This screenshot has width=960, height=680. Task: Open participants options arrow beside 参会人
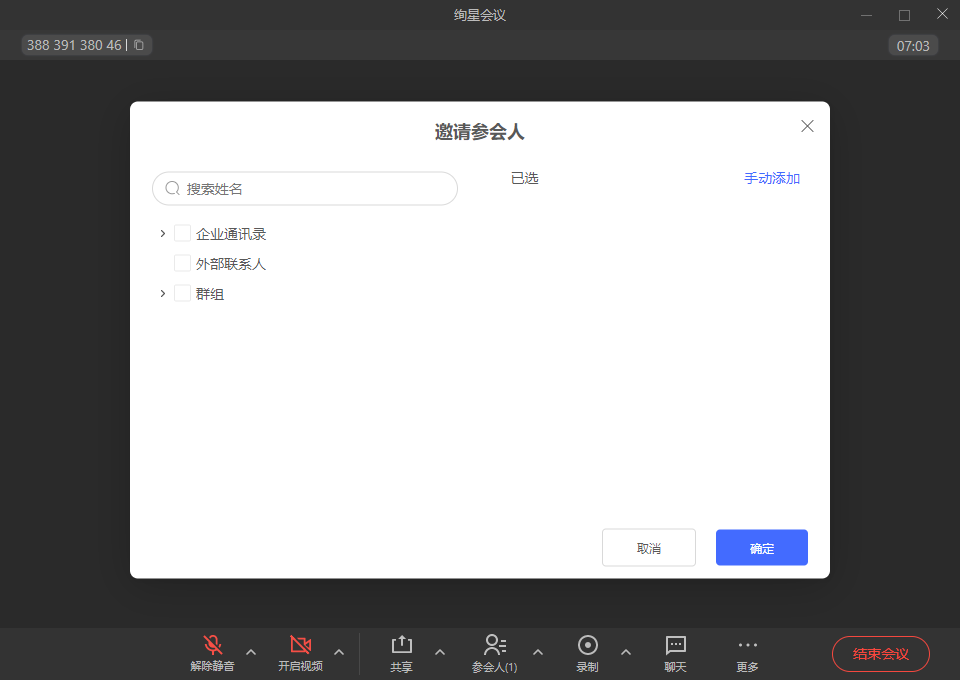[538, 652]
